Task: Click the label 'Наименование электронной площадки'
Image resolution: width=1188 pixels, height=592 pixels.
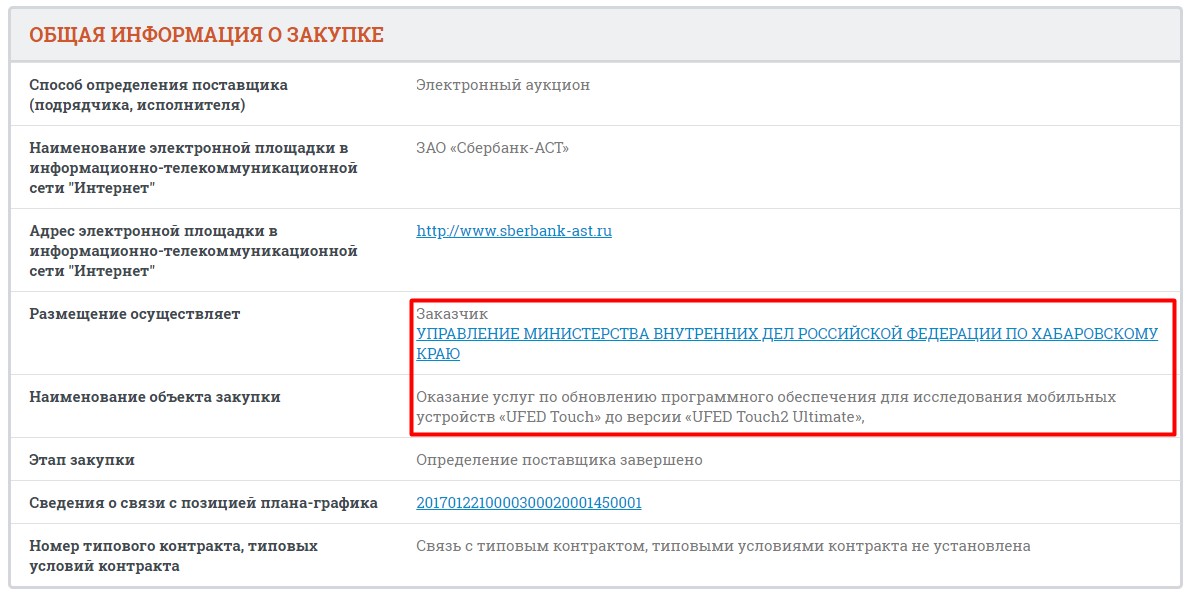Action: click(x=193, y=168)
